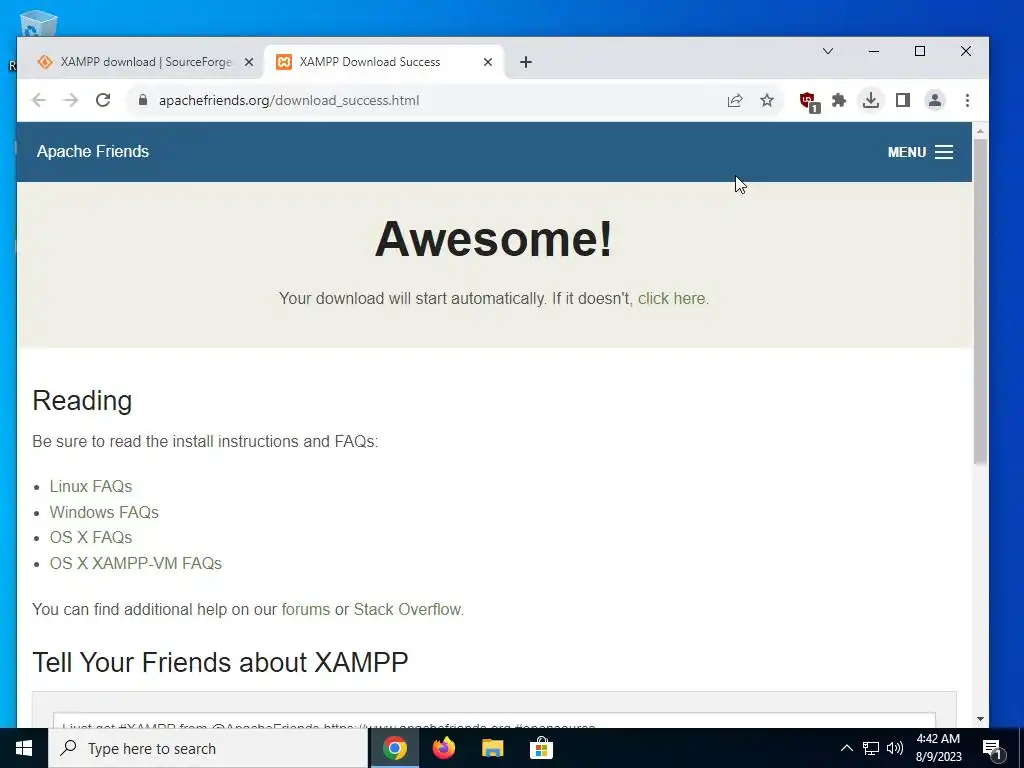Open the Windows FAQs link
The height and width of the screenshot is (768, 1024).
pos(104,512)
